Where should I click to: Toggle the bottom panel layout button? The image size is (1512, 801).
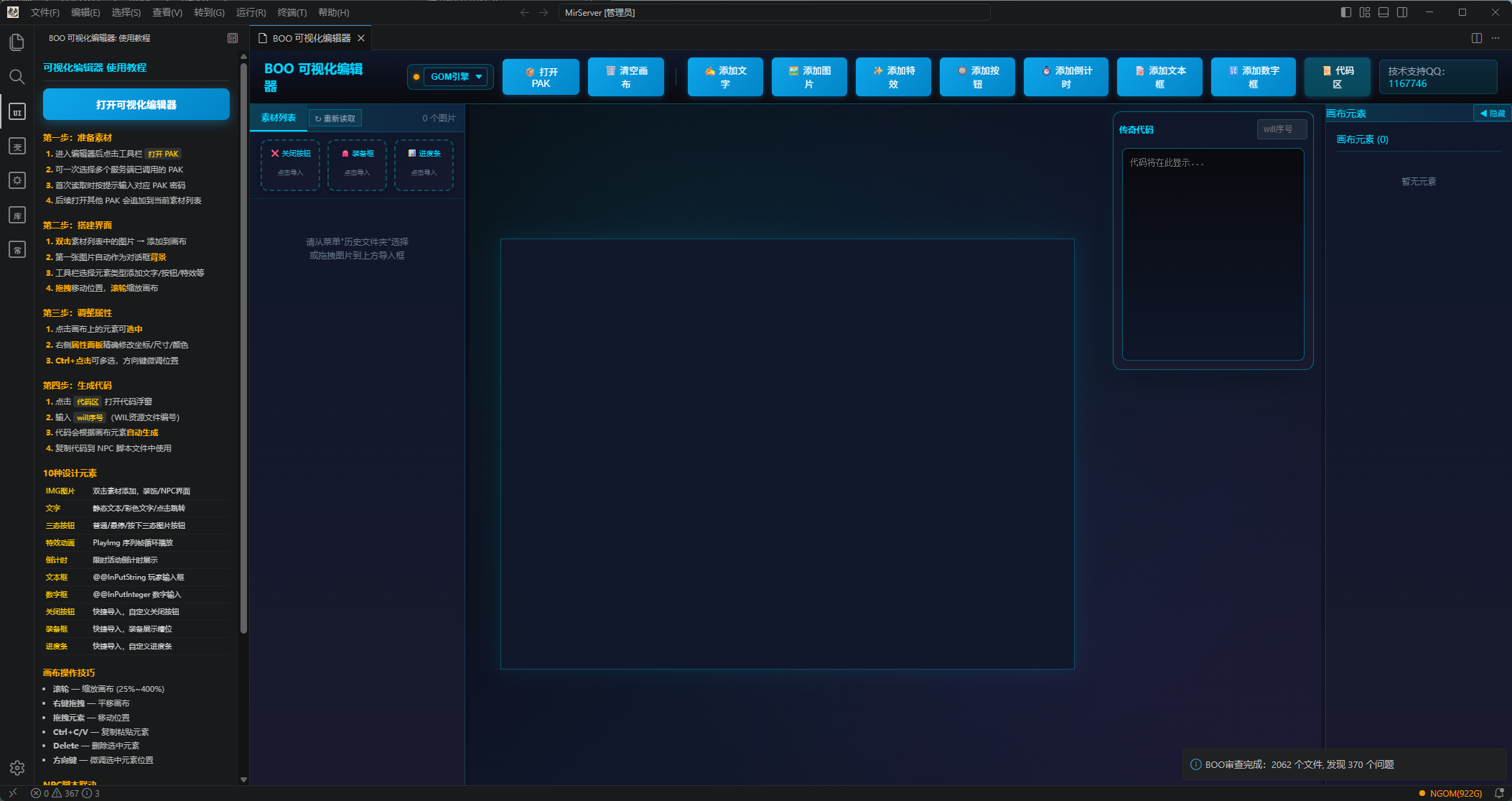click(1383, 12)
